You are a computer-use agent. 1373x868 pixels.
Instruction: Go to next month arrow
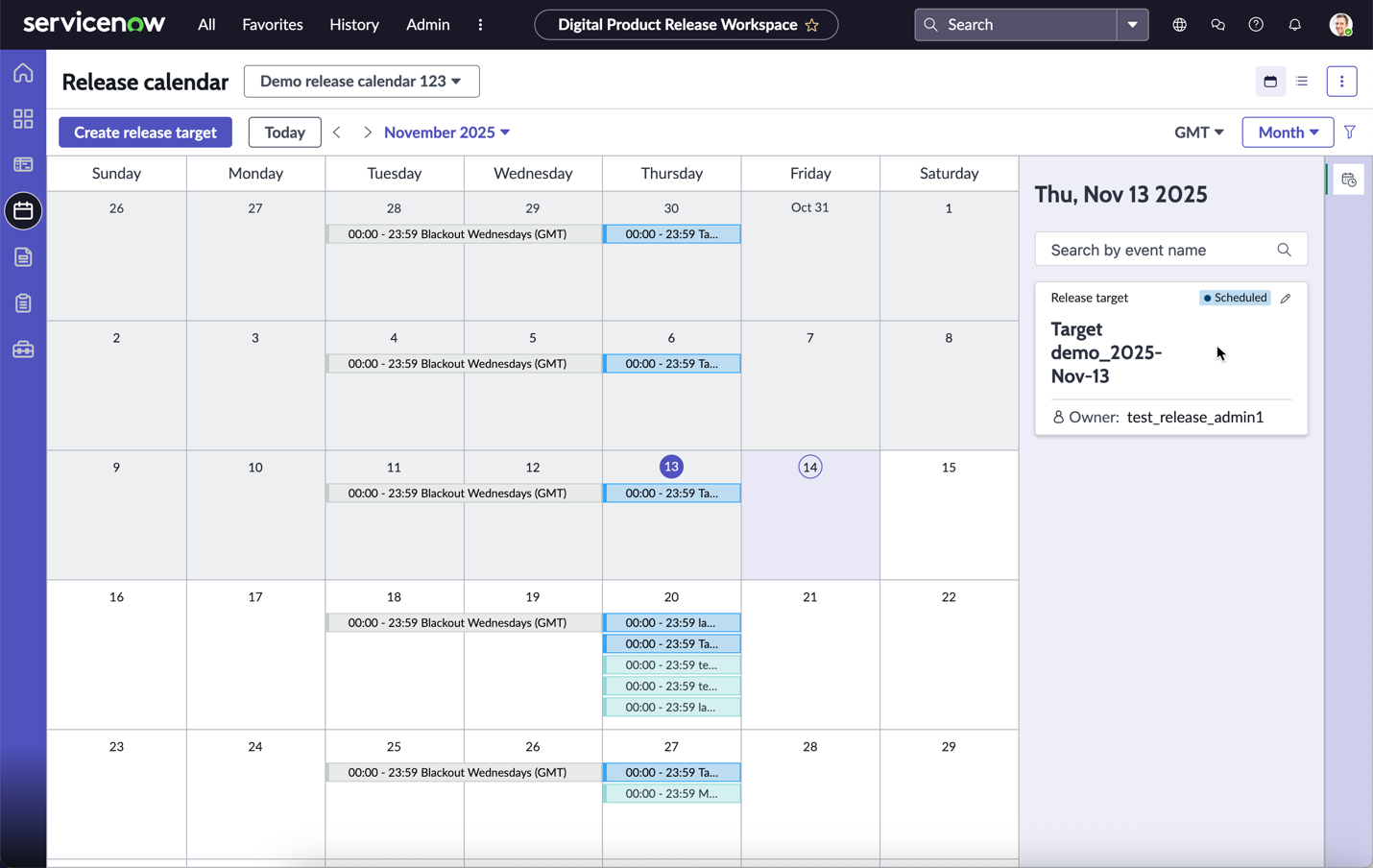click(367, 133)
